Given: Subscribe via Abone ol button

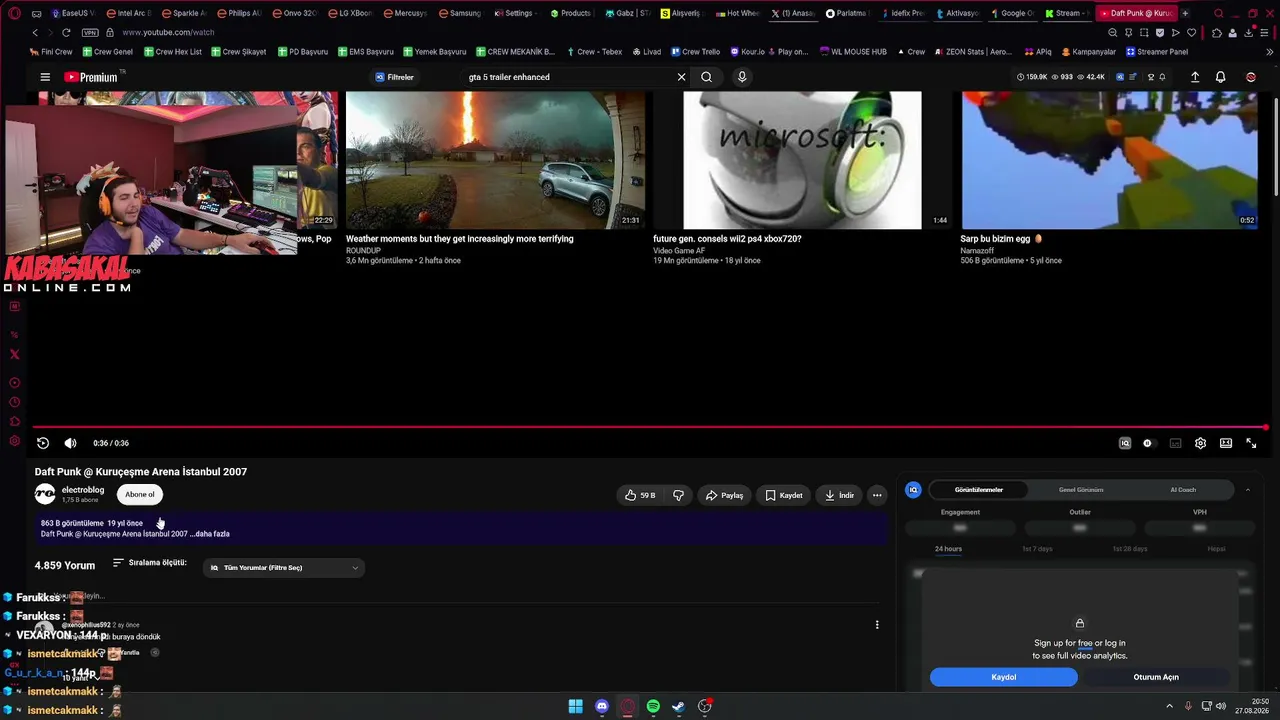Looking at the screenshot, I should 140,494.
